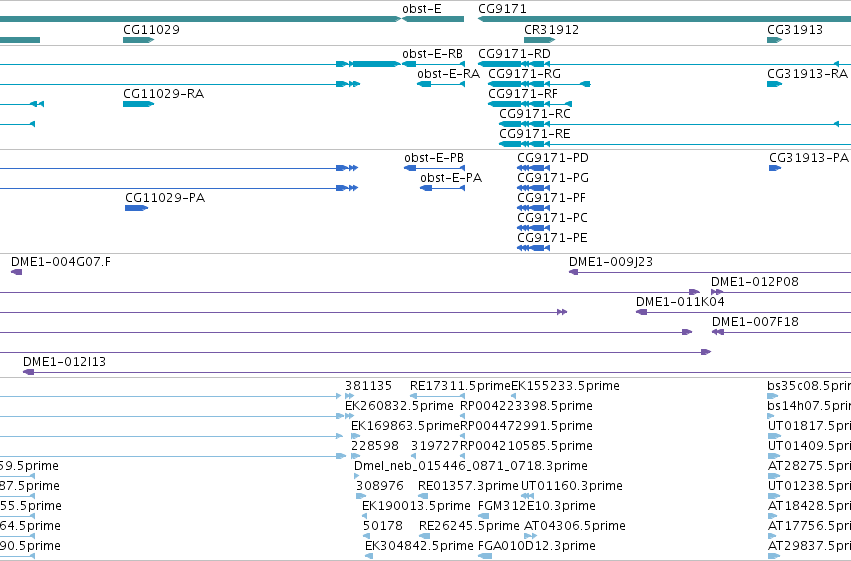Click EST AT17756.5prime
851x561 pixels.
773,537
